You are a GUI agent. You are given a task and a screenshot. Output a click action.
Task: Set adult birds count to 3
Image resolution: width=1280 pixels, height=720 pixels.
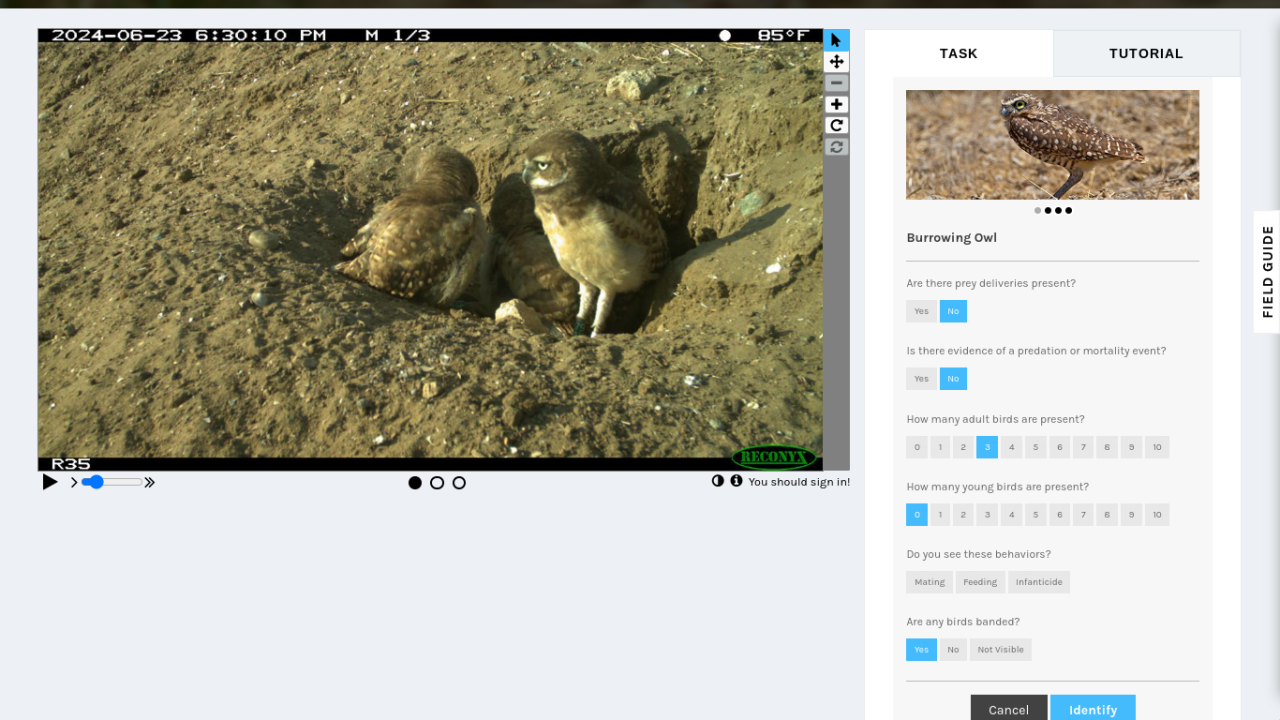click(987, 447)
